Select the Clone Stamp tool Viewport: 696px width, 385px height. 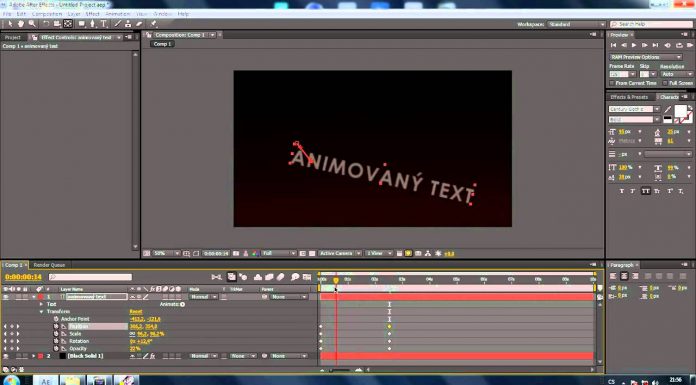(x=128, y=24)
